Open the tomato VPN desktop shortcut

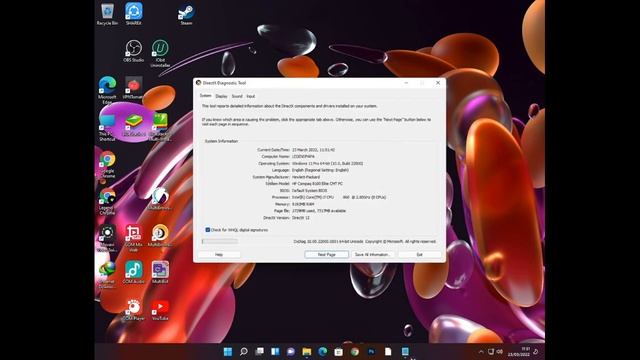click(133, 88)
